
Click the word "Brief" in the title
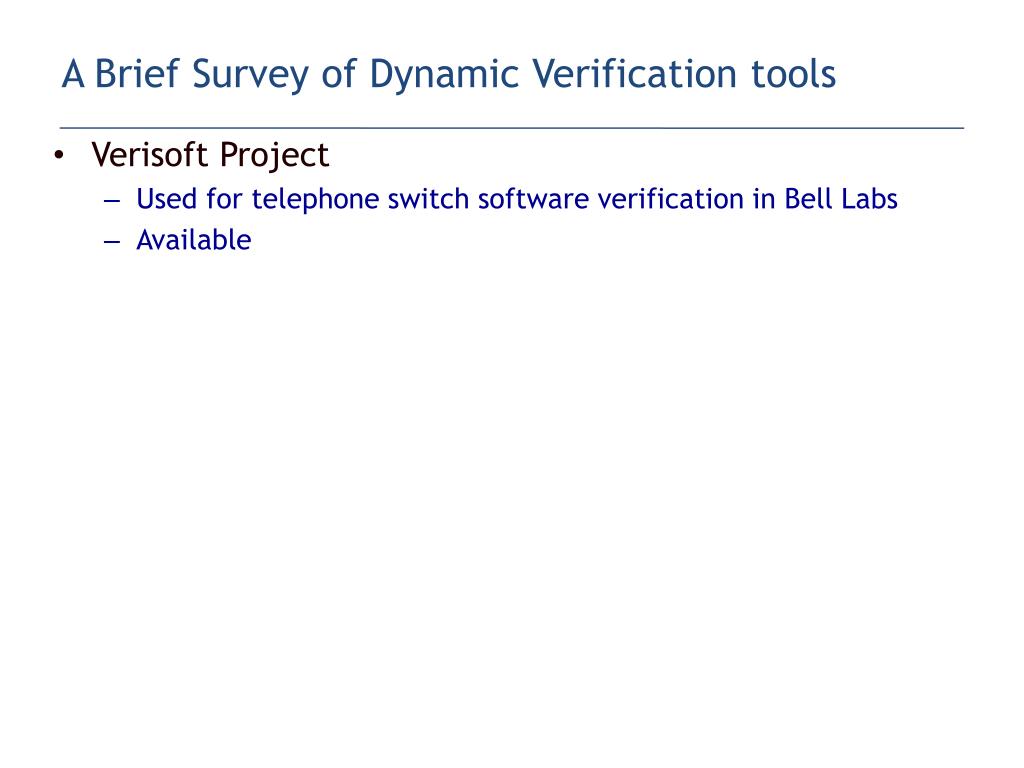135,74
